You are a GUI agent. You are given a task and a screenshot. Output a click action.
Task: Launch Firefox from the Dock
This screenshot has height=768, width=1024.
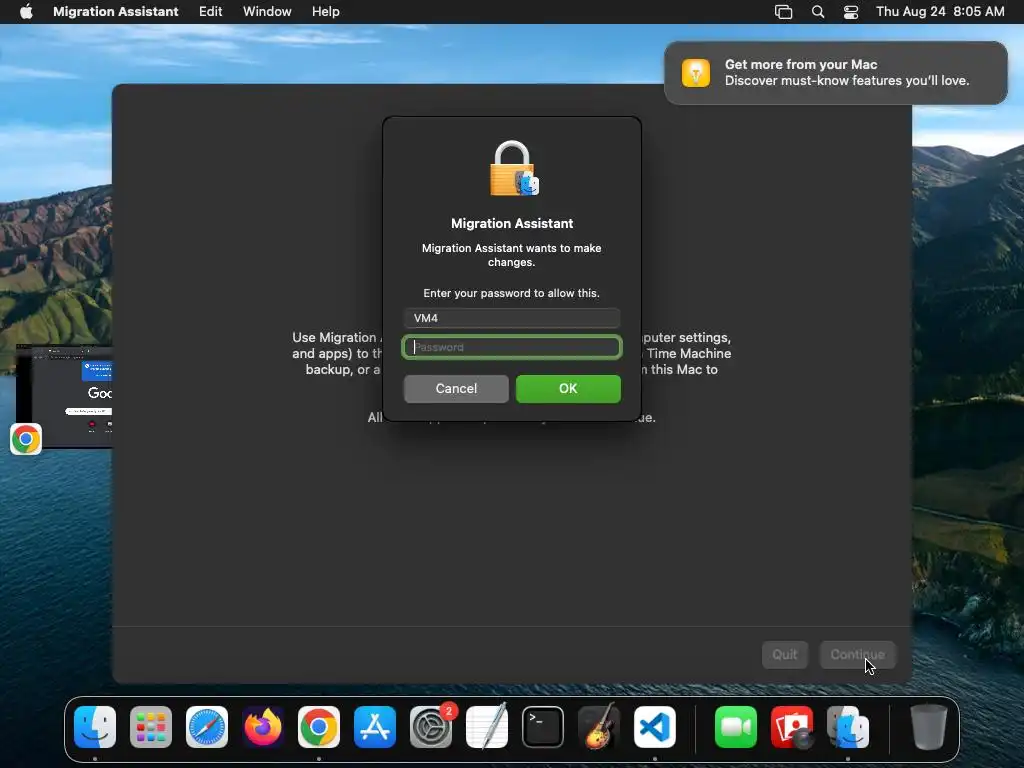point(263,727)
